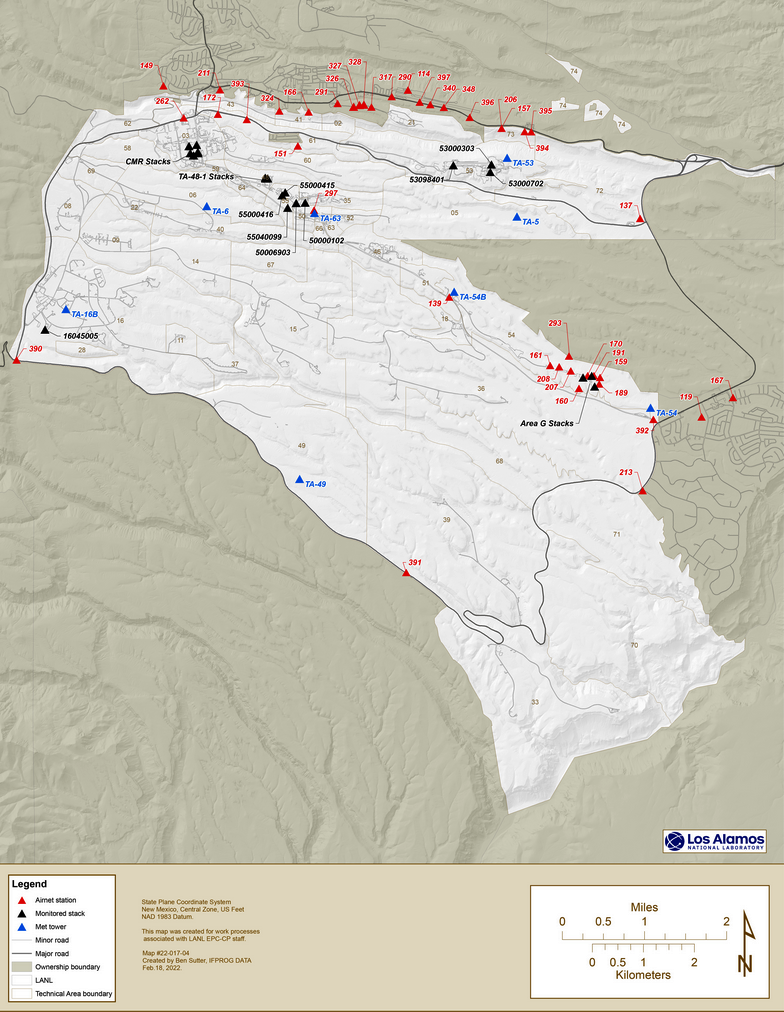Click the black monitored stack 16045005 triangle

click(45, 329)
